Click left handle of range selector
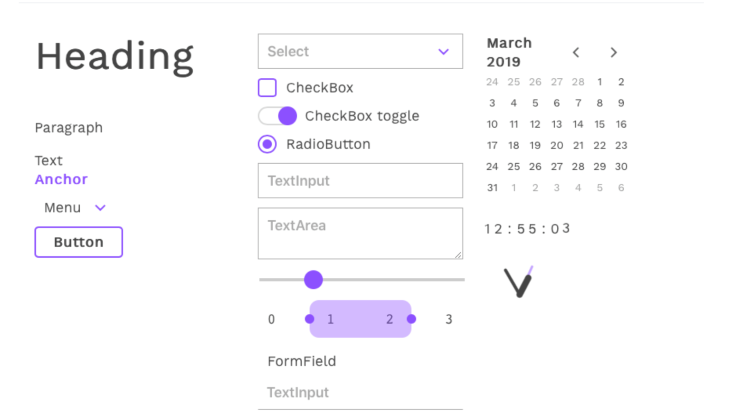730x417 pixels. click(x=310, y=319)
